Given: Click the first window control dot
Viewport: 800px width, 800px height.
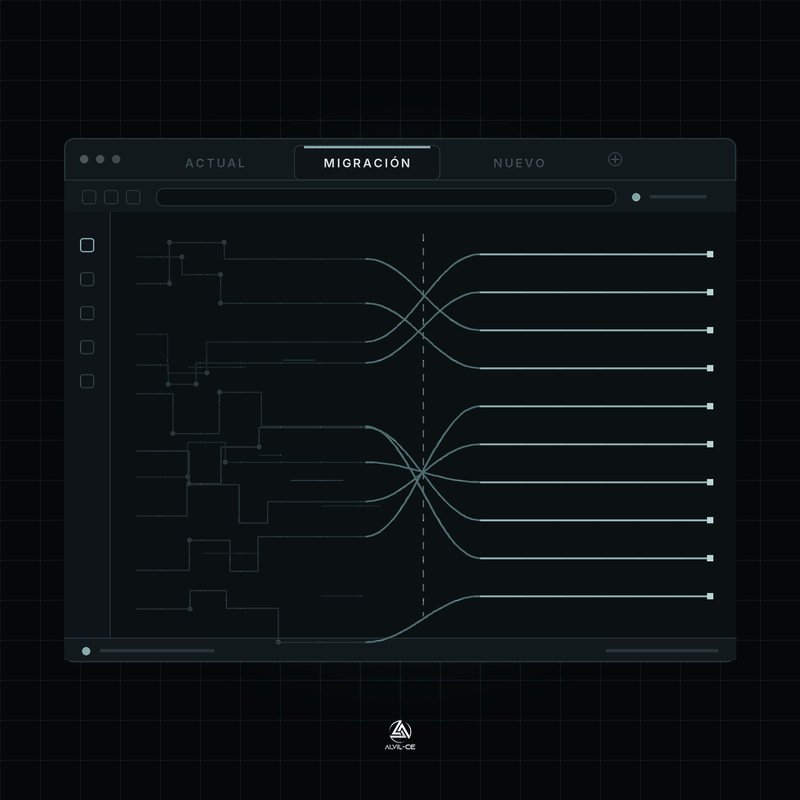Looking at the screenshot, I should 84,159.
